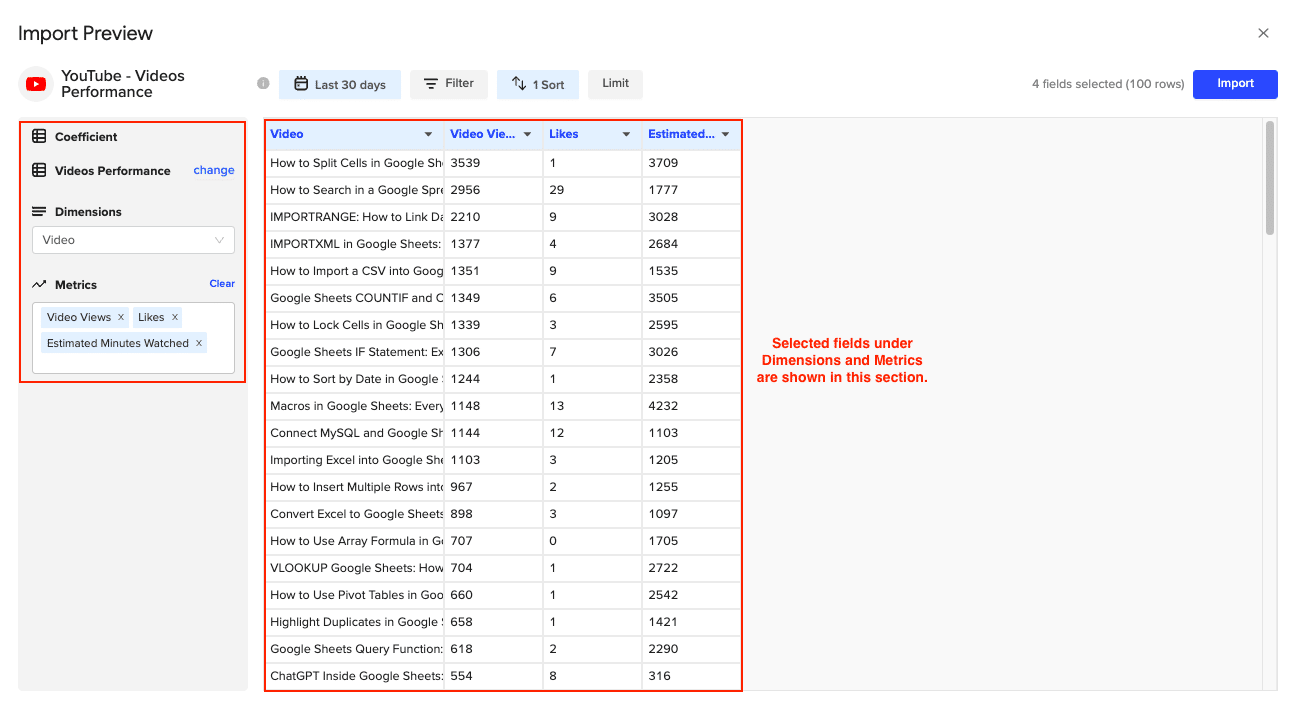The image size is (1297, 709).
Task: Open the Estimated column dropdown arrow
Action: (x=725, y=134)
